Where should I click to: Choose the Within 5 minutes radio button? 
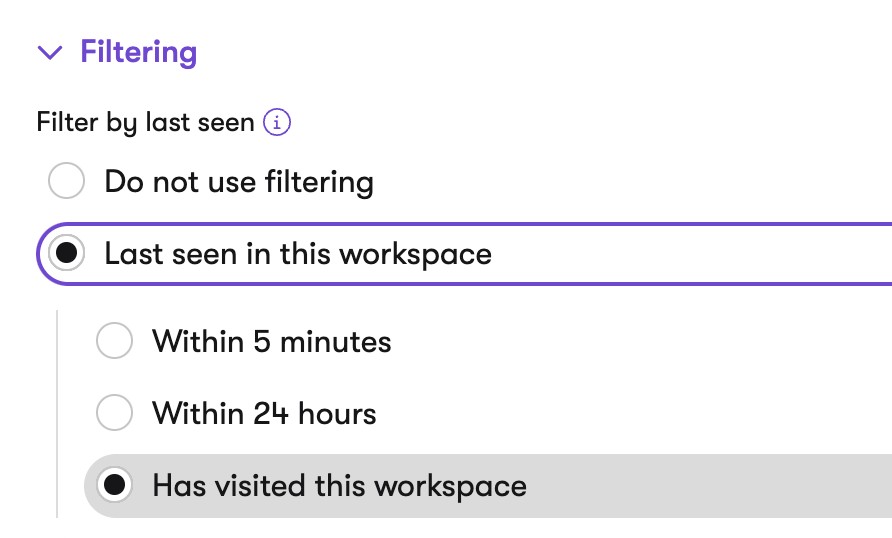pyautogui.click(x=114, y=341)
